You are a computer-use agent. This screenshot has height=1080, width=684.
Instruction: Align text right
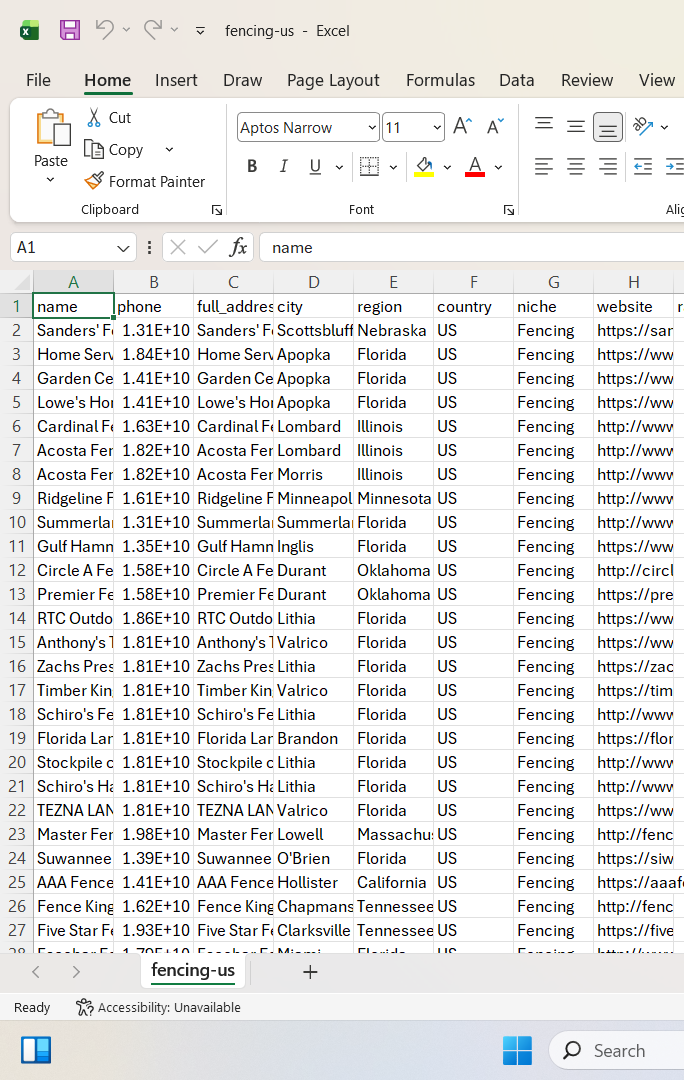tap(608, 167)
